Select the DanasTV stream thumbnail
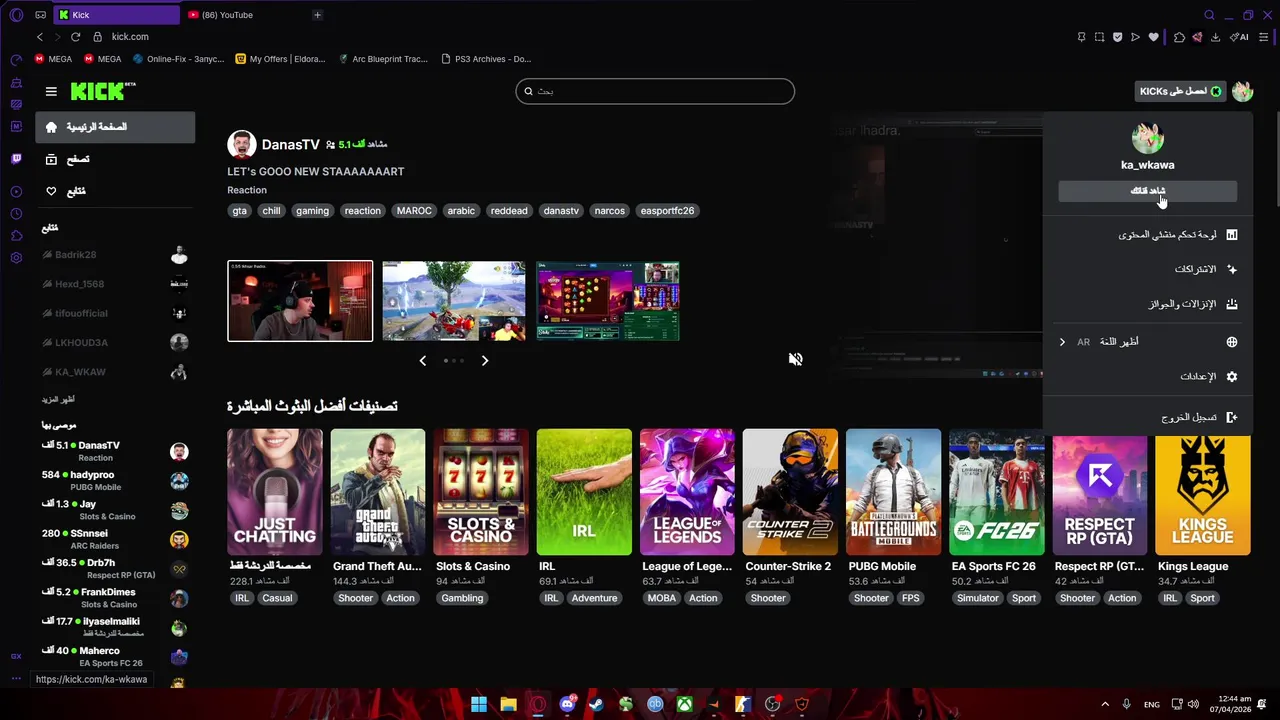 coord(300,301)
